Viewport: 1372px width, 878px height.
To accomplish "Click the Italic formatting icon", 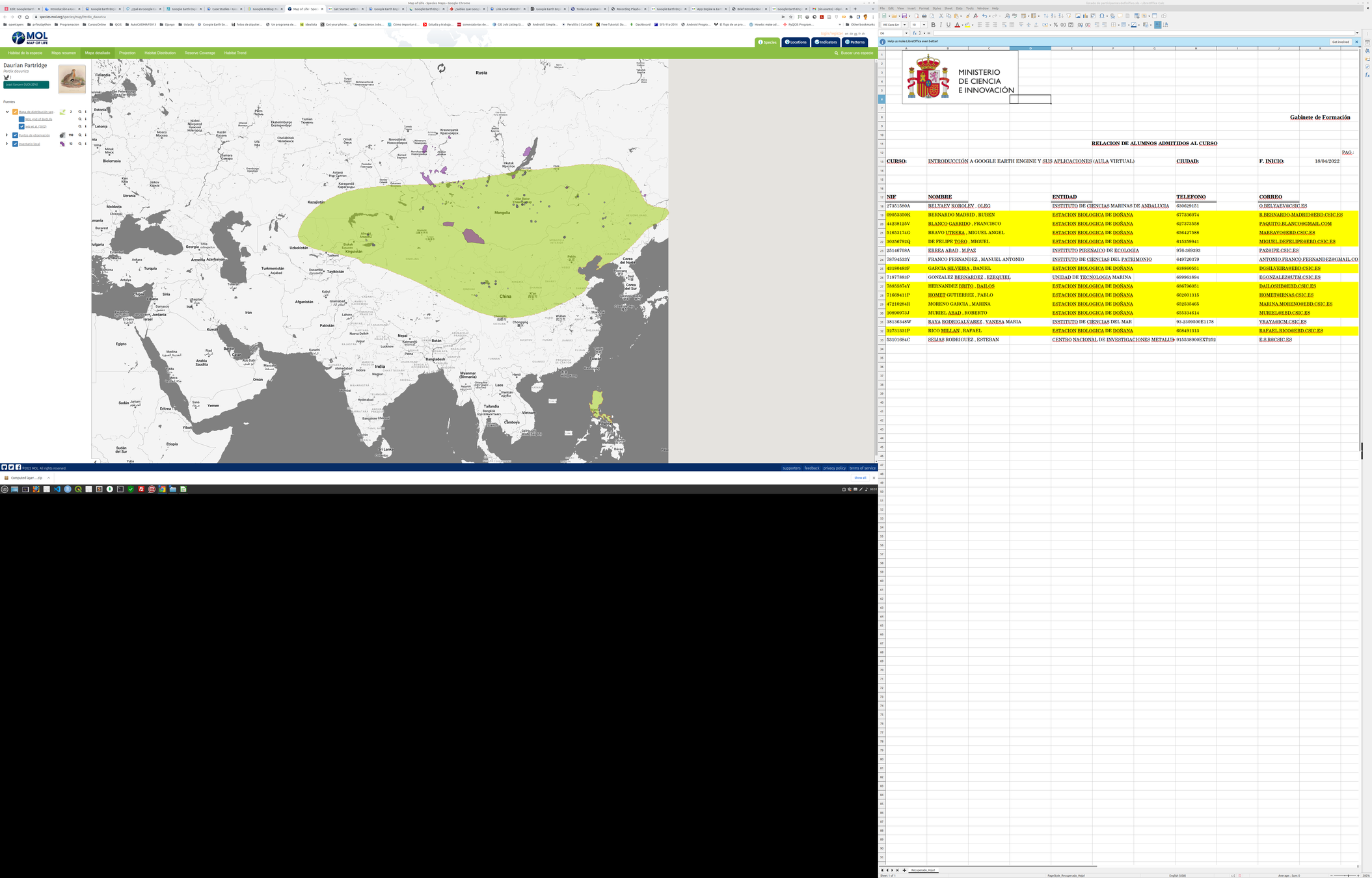I will [941, 25].
